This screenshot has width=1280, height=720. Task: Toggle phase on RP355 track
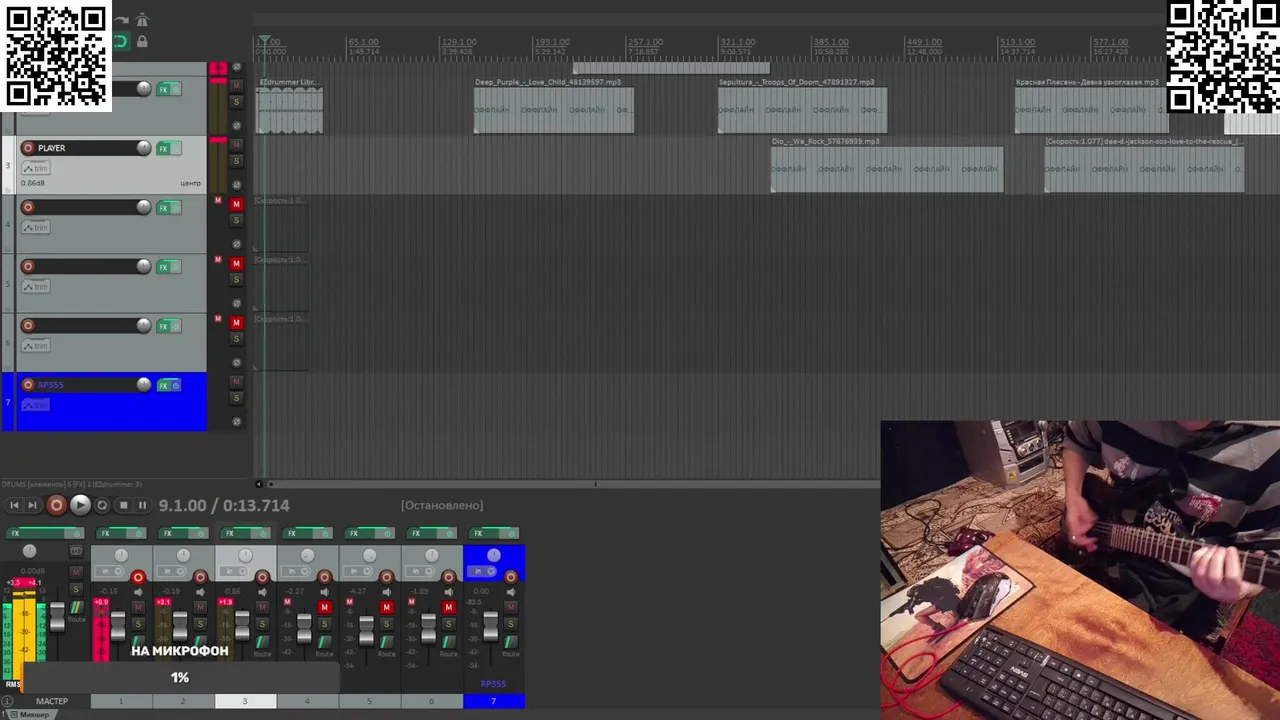pyautogui.click(x=237, y=421)
